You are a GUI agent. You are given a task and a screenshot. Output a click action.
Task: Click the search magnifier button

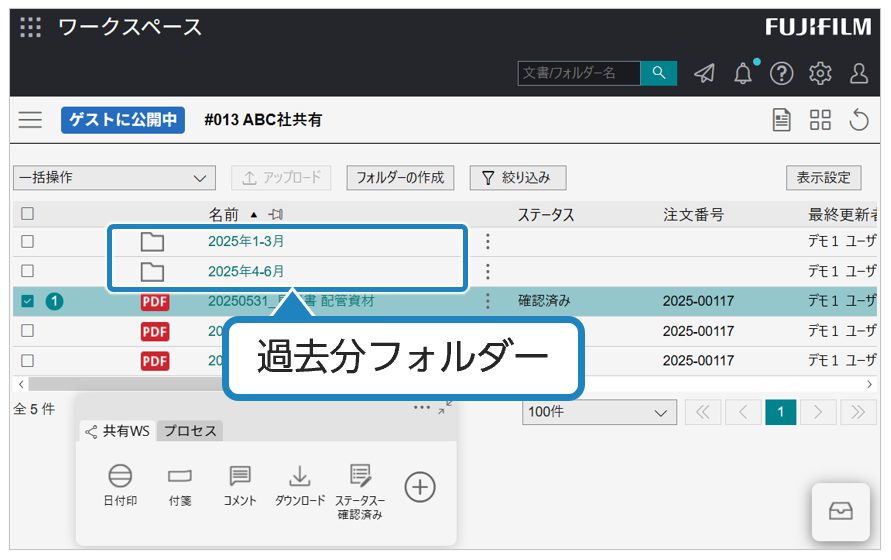point(659,73)
